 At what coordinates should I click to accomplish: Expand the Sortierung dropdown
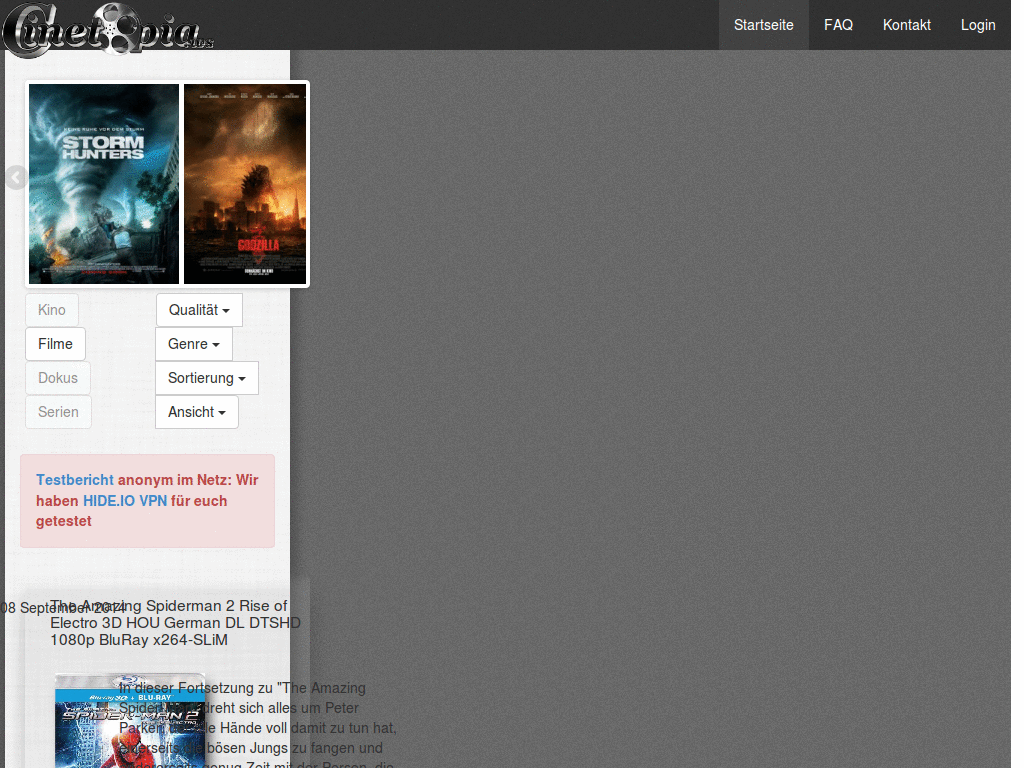207,378
